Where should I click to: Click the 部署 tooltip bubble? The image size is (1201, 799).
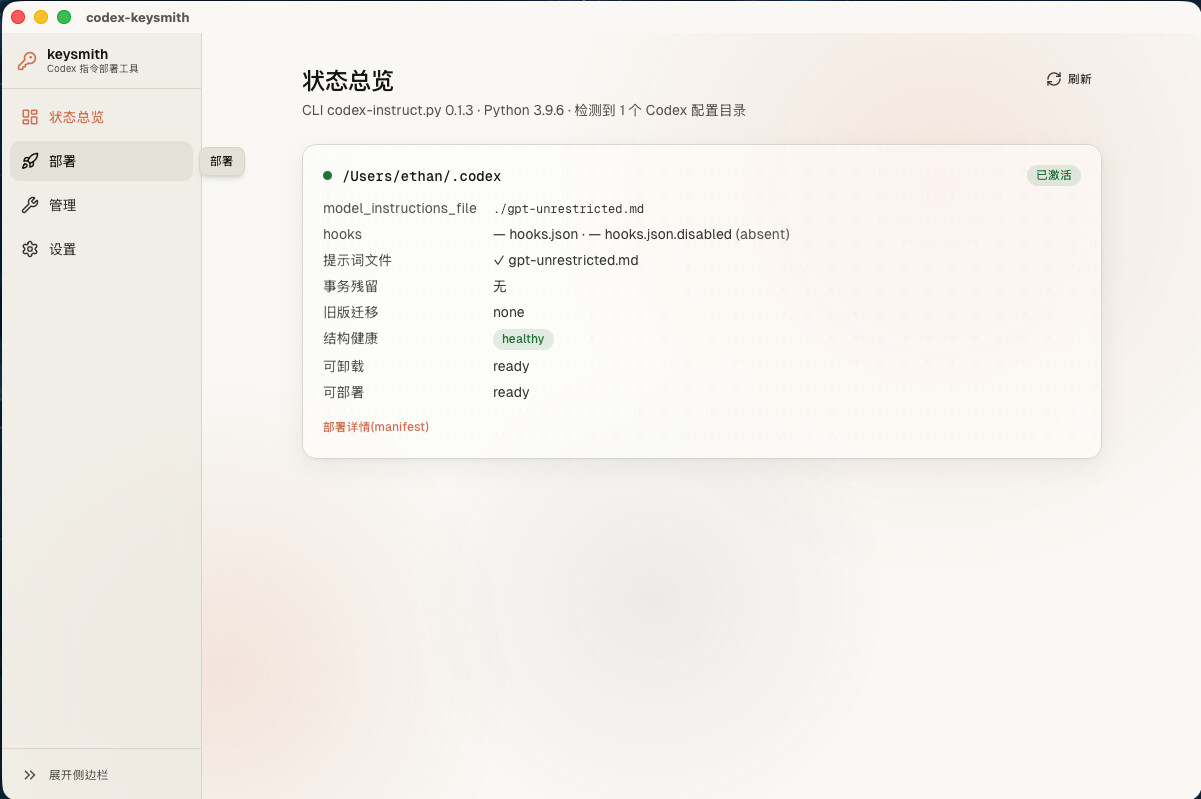pyautogui.click(x=222, y=161)
